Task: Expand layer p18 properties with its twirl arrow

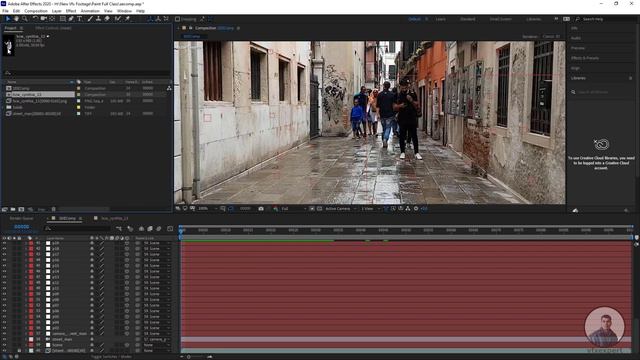Action: [26, 249]
